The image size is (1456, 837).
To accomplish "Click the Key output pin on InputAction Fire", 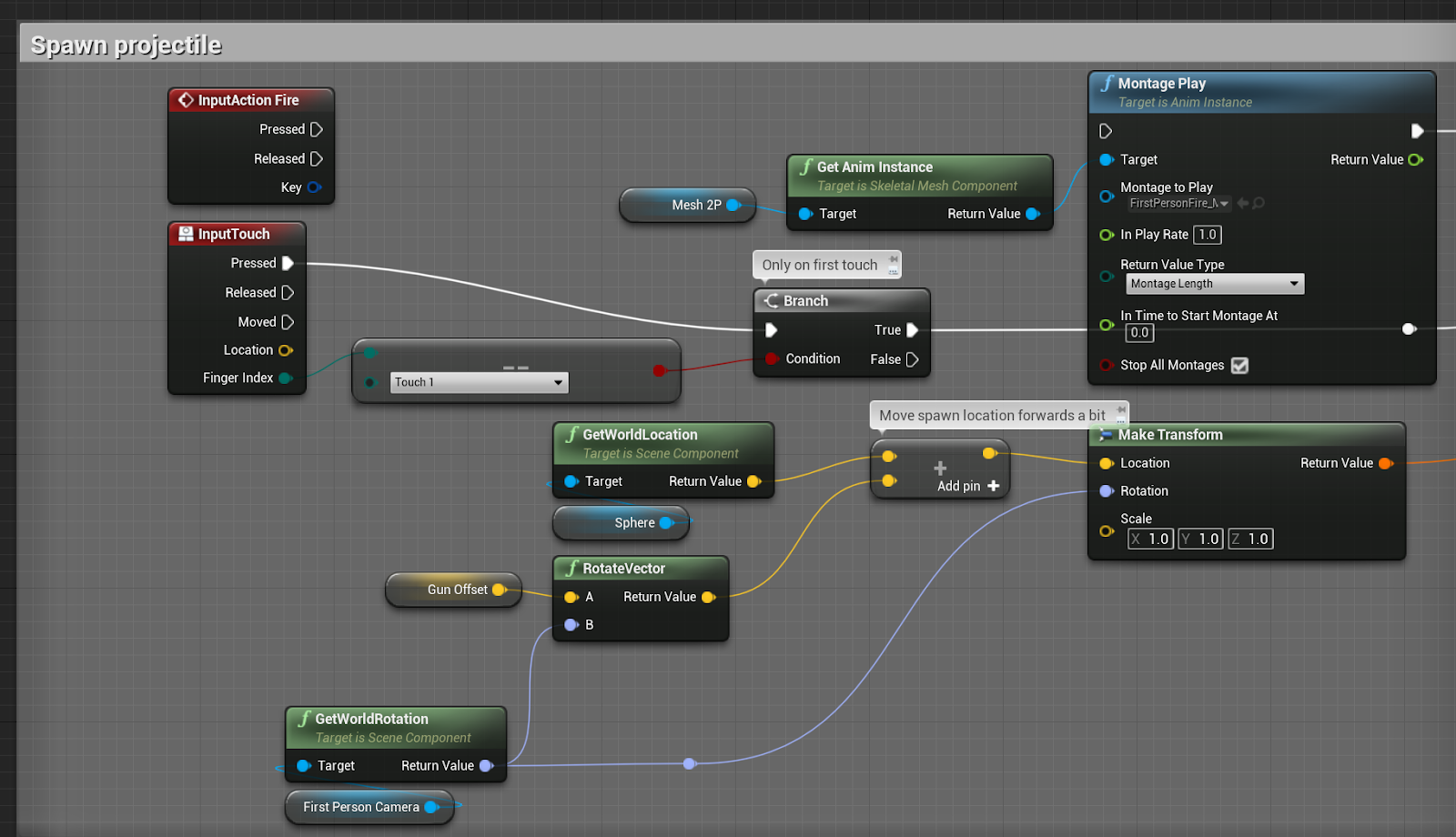I will point(314,187).
